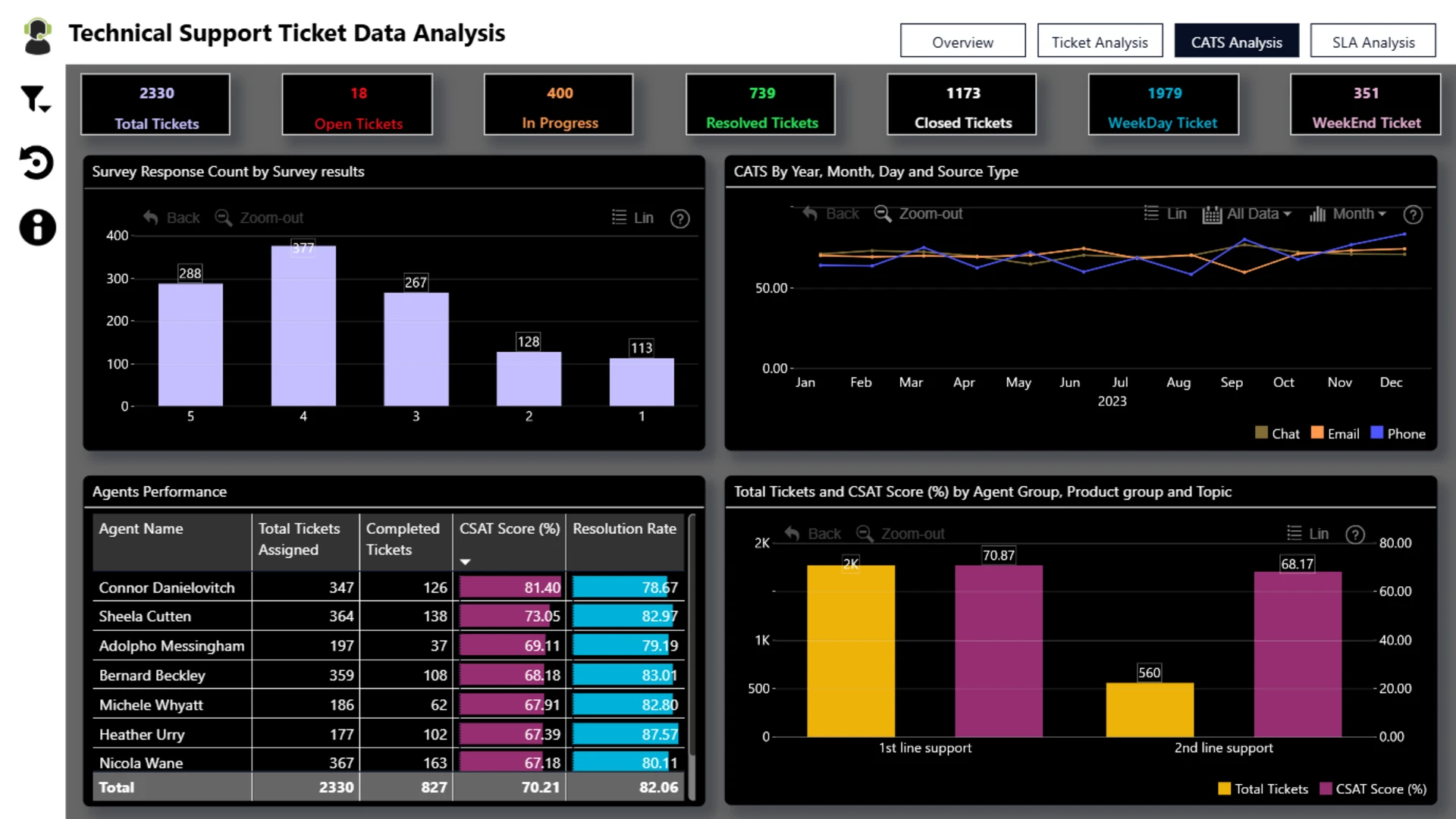1456x819 pixels.
Task: Switch to the SLA Analysis tab
Action: (x=1373, y=42)
